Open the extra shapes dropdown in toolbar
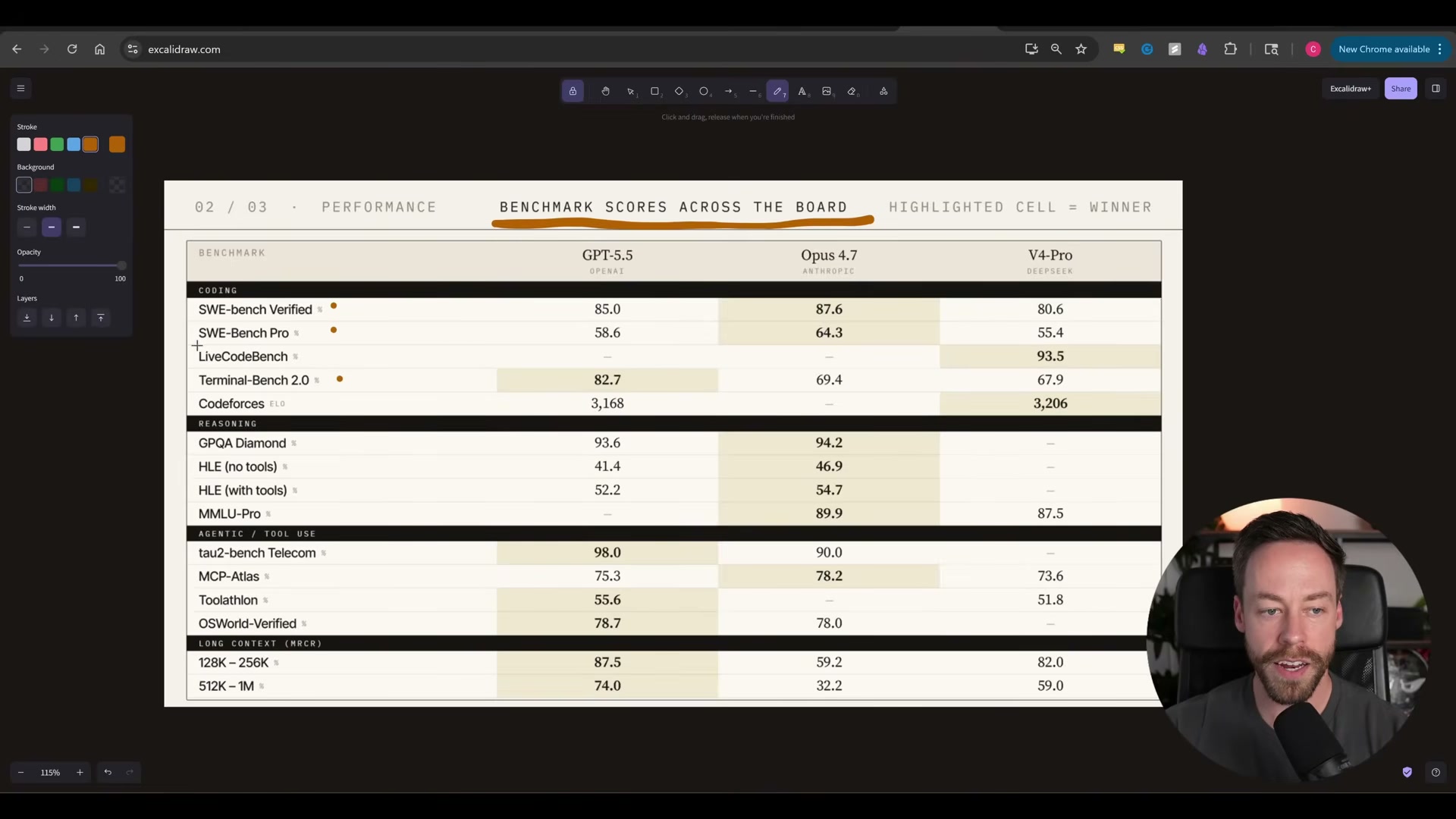Screen dimensions: 1456x819 click(x=883, y=91)
